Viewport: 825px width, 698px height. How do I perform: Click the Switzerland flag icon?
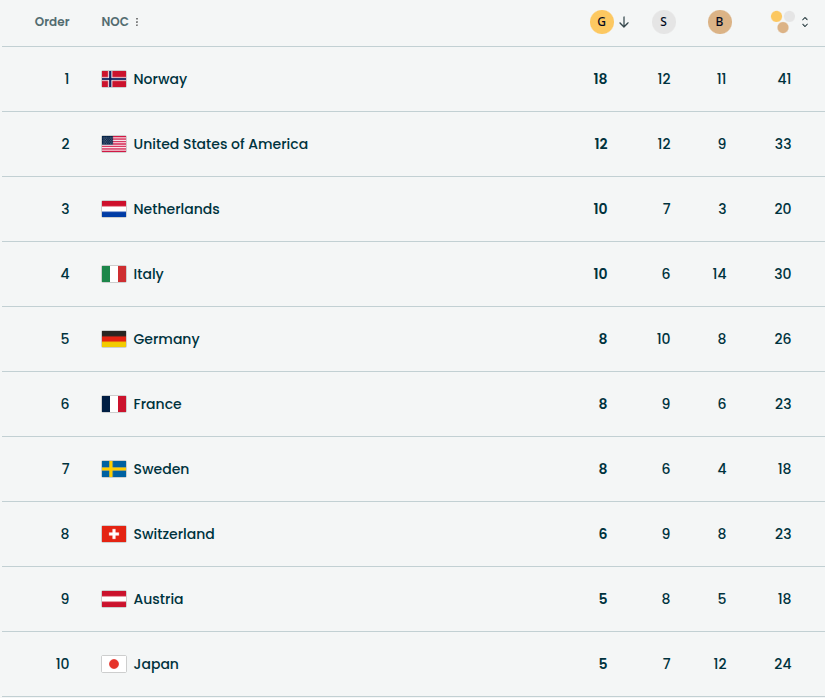[114, 534]
